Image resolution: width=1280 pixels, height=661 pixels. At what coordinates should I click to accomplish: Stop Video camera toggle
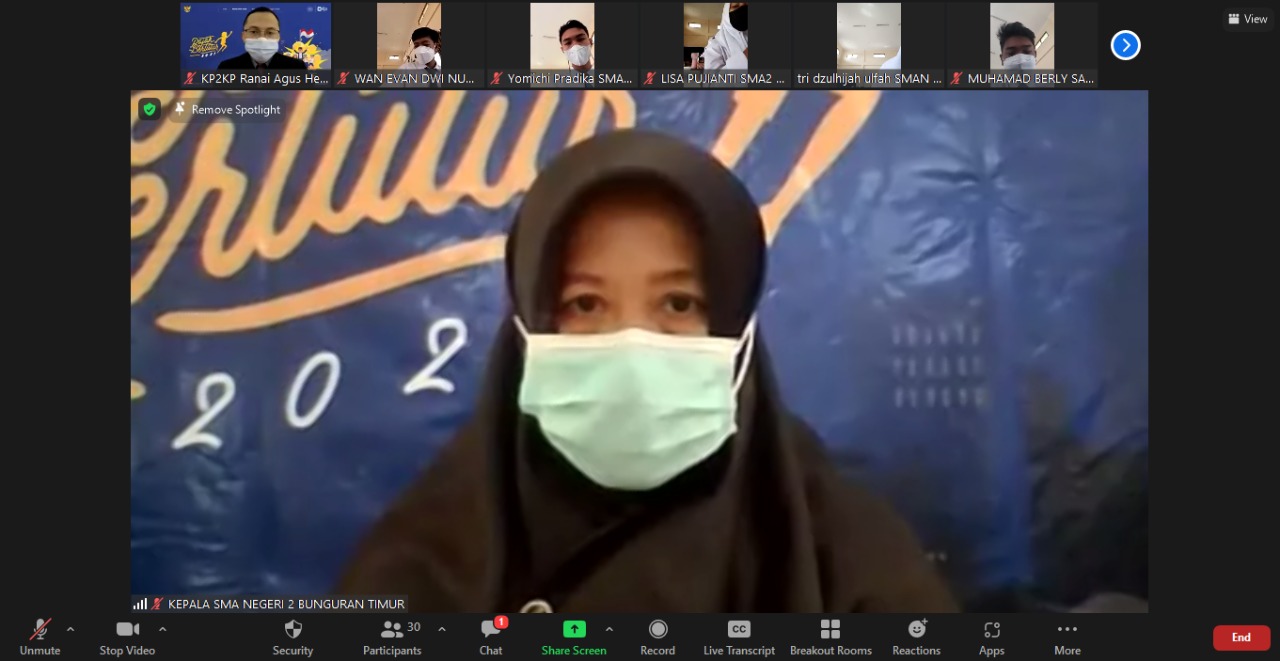[x=127, y=636]
